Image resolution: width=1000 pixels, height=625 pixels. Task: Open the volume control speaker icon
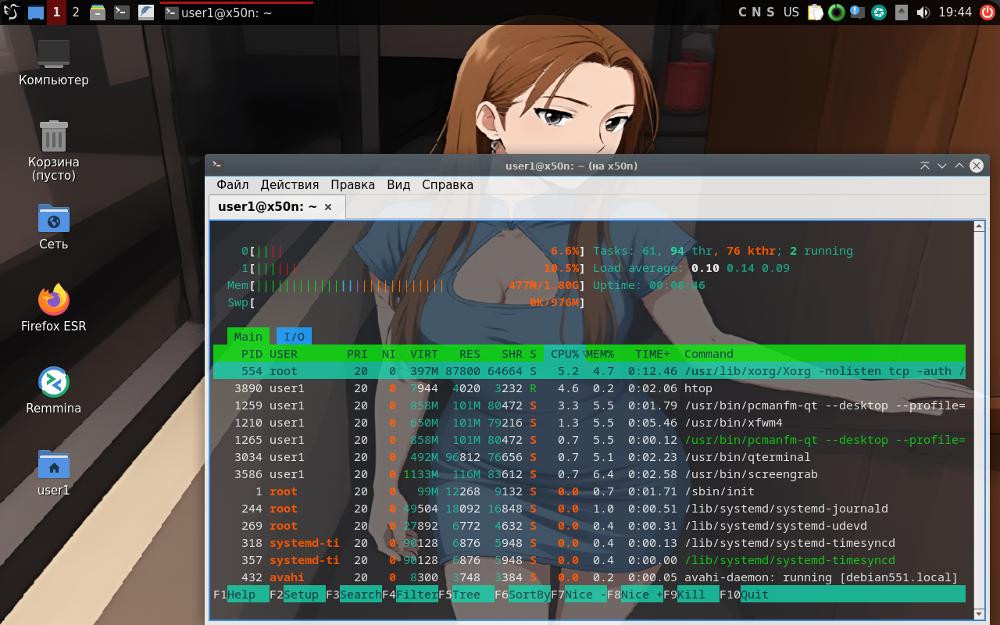pos(923,12)
